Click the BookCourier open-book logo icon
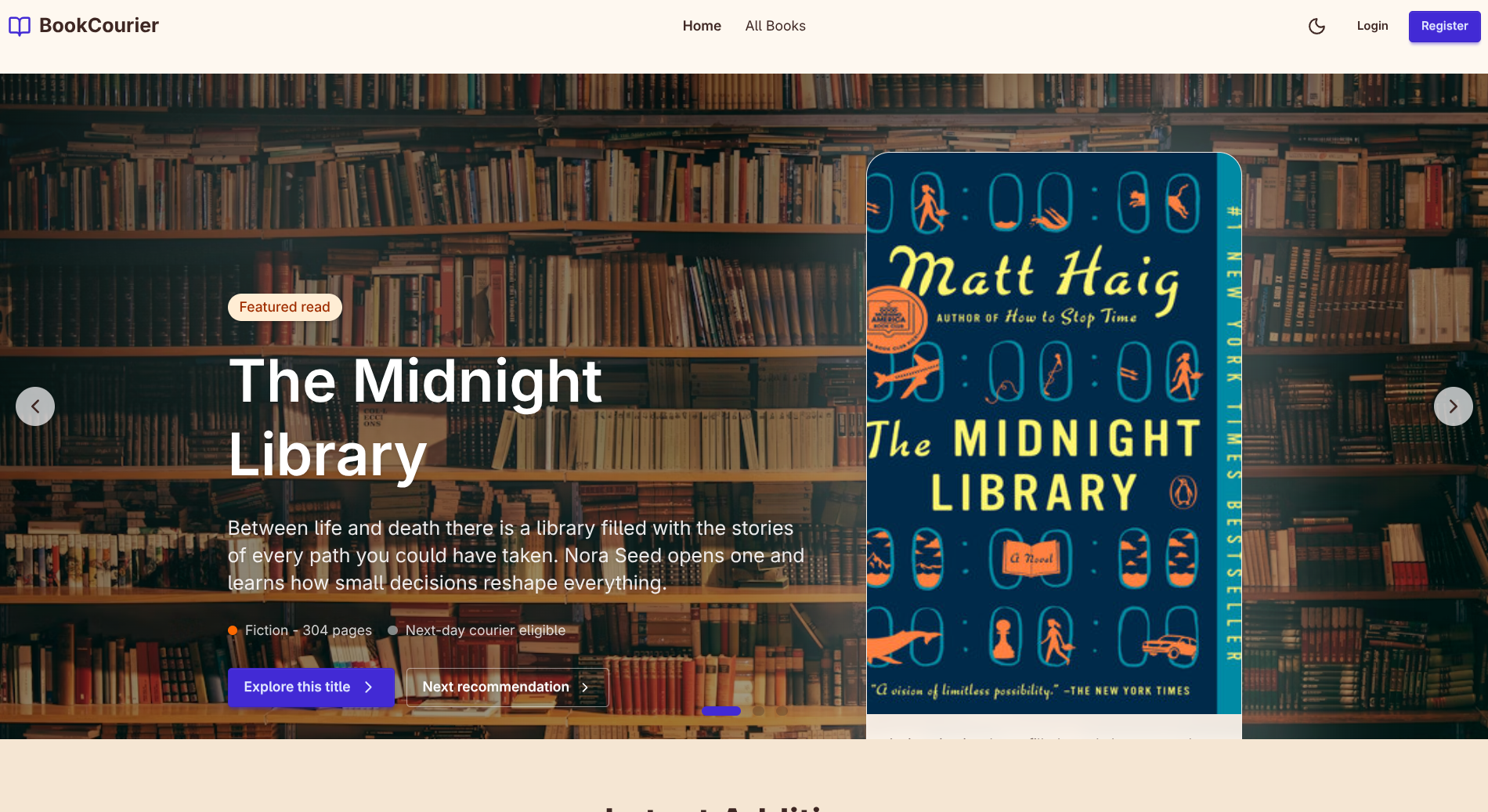This screenshot has width=1488, height=812. pos(20,26)
